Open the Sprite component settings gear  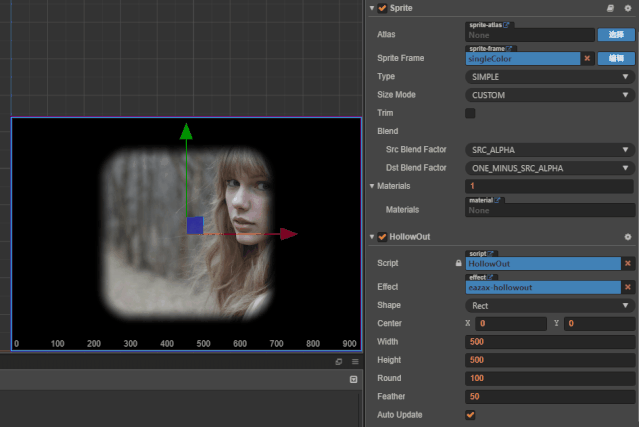(x=627, y=9)
